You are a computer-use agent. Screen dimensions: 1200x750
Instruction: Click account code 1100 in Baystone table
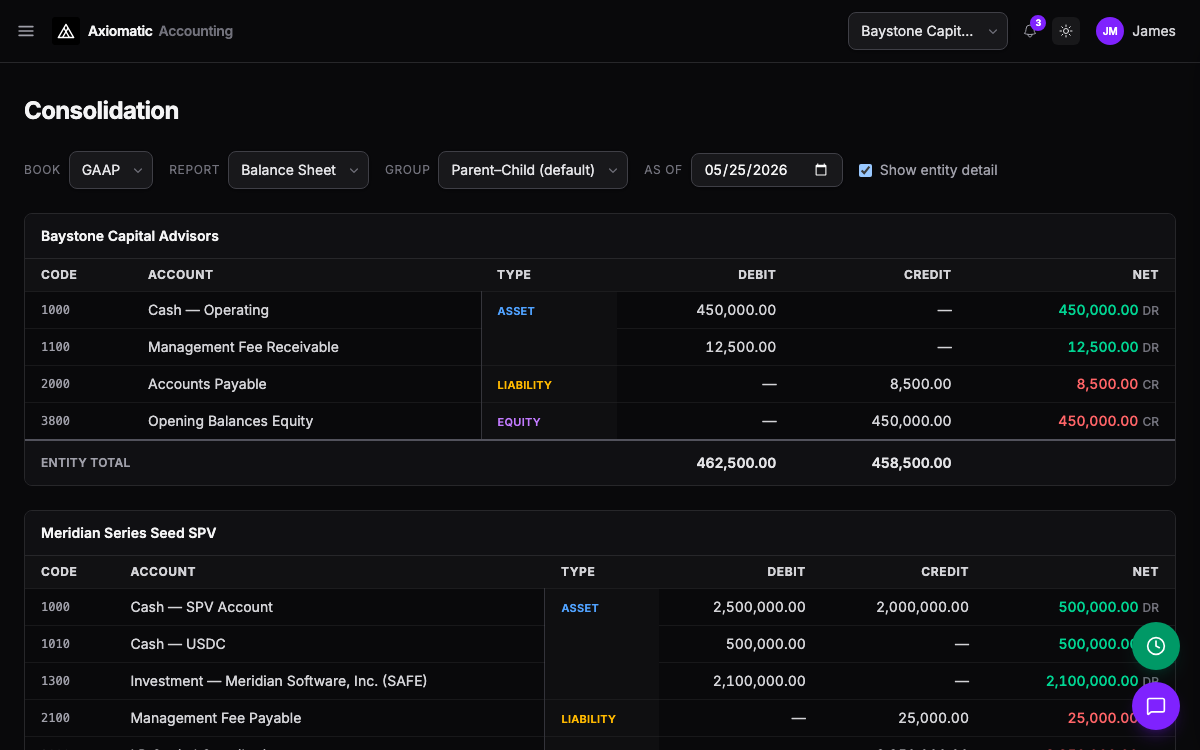coord(55,347)
